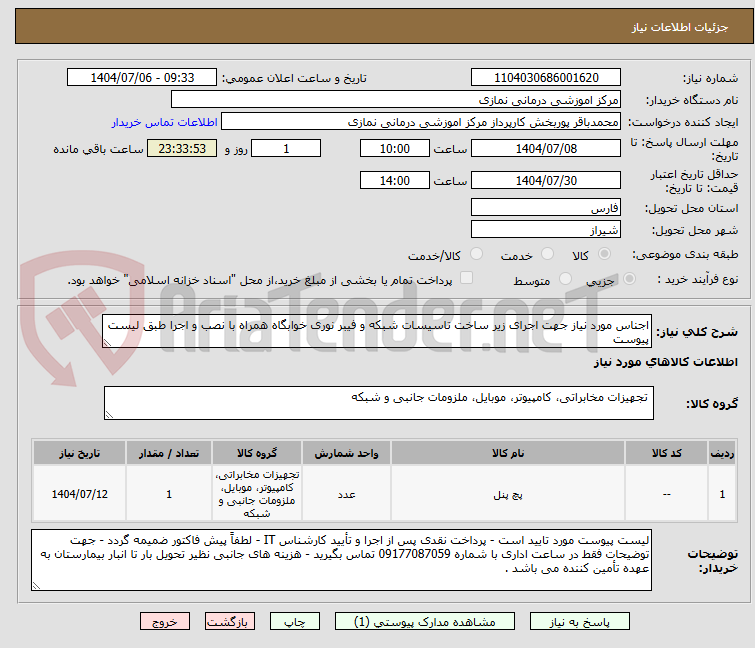755x648 pixels.
Task: Click the چاپ print button
Action: [295, 621]
